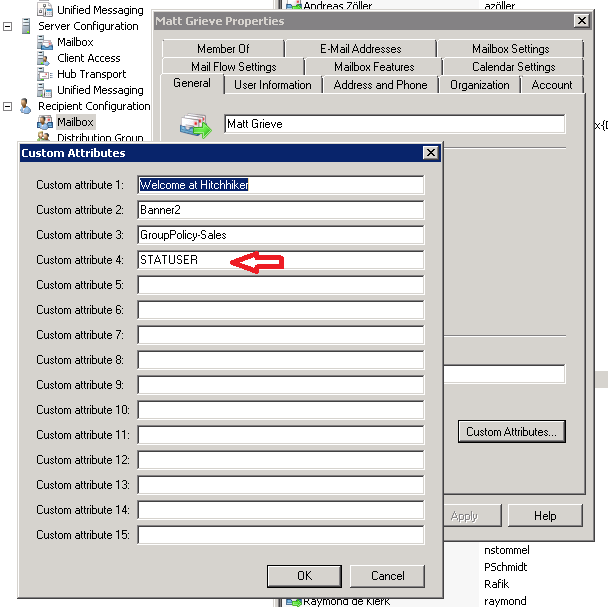Image resolution: width=608 pixels, height=607 pixels.
Task: Click the Custom Attributes... button
Action: pyautogui.click(x=514, y=432)
